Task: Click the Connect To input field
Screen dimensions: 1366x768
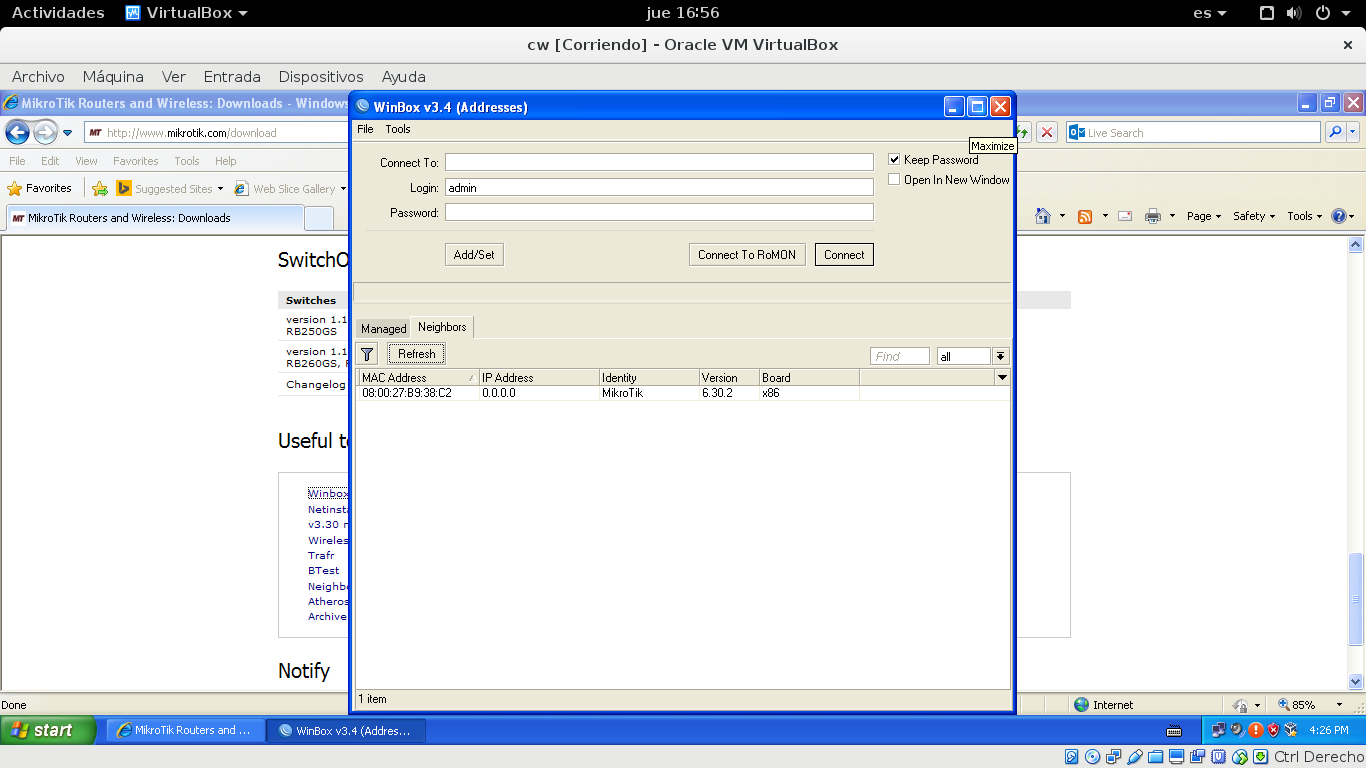Action: tap(659, 162)
